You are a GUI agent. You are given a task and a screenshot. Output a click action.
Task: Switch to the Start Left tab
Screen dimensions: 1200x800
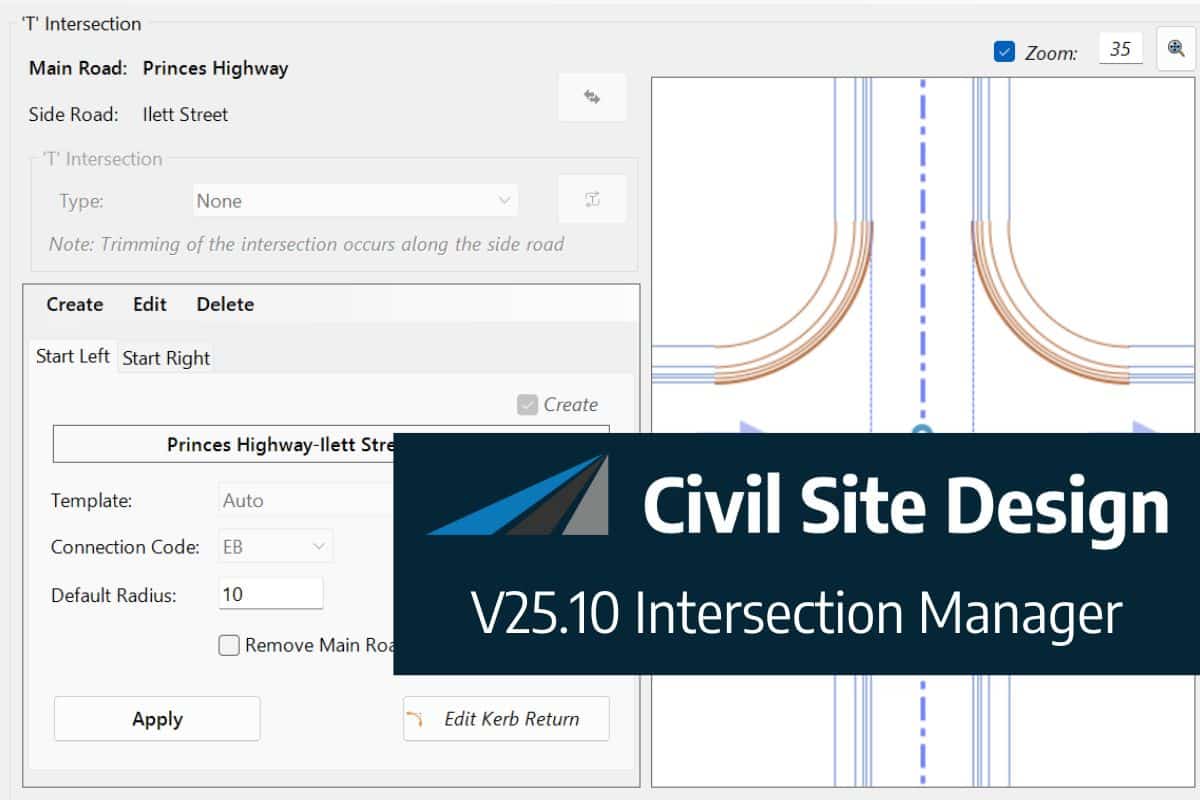[73, 356]
